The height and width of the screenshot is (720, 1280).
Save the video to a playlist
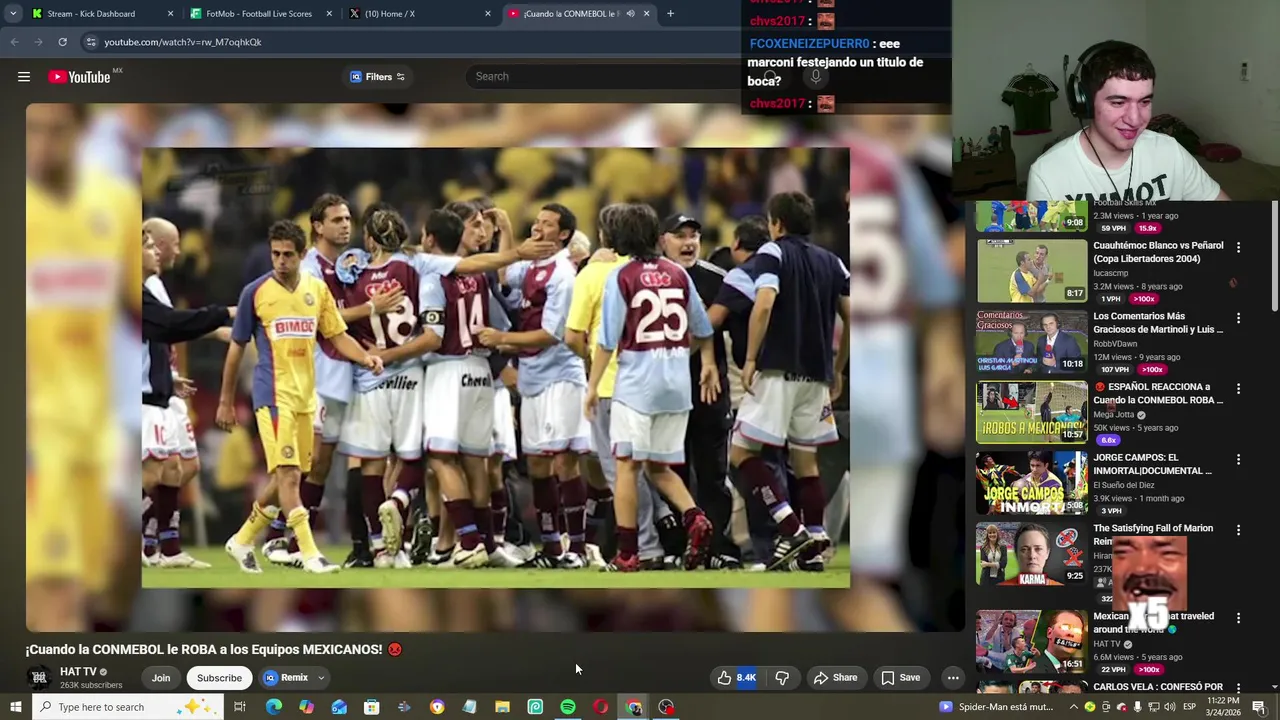coord(900,678)
